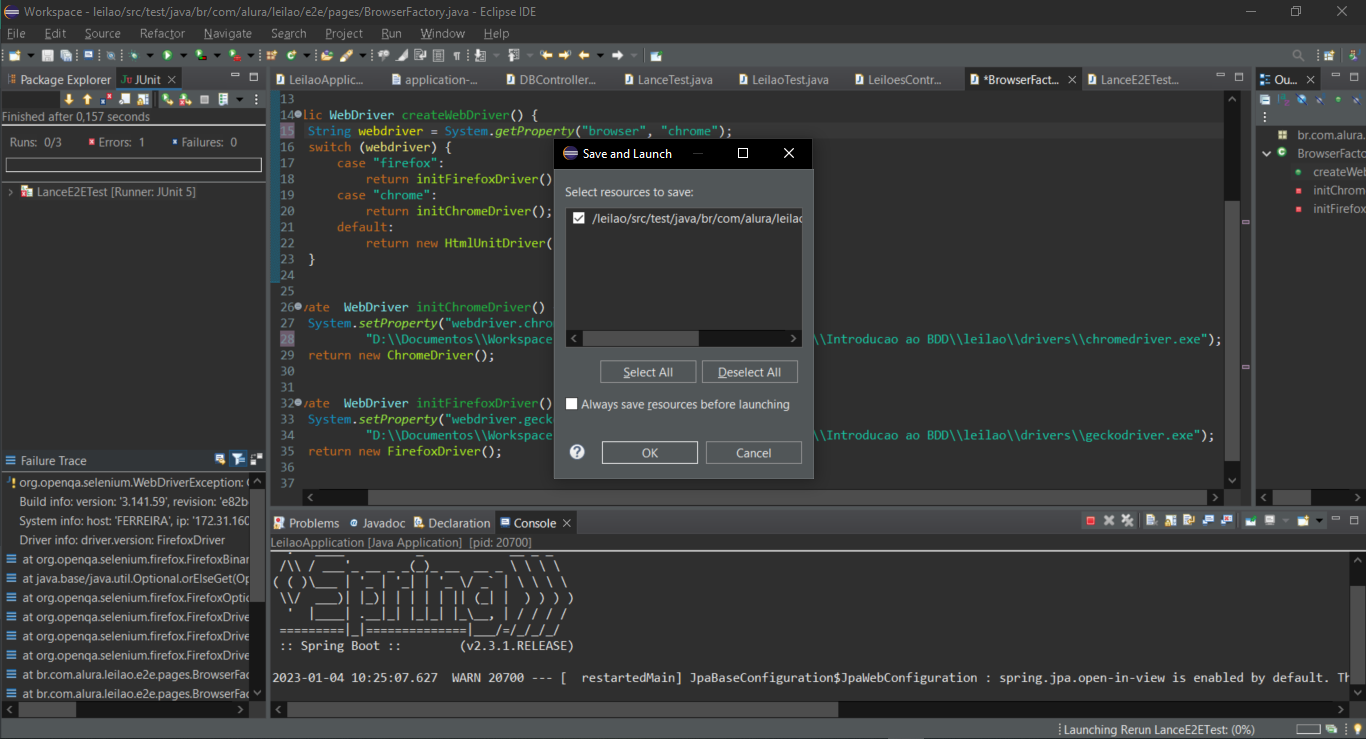Click the Show Whitespace Characters pilcrow icon

pyautogui.click(x=456, y=55)
